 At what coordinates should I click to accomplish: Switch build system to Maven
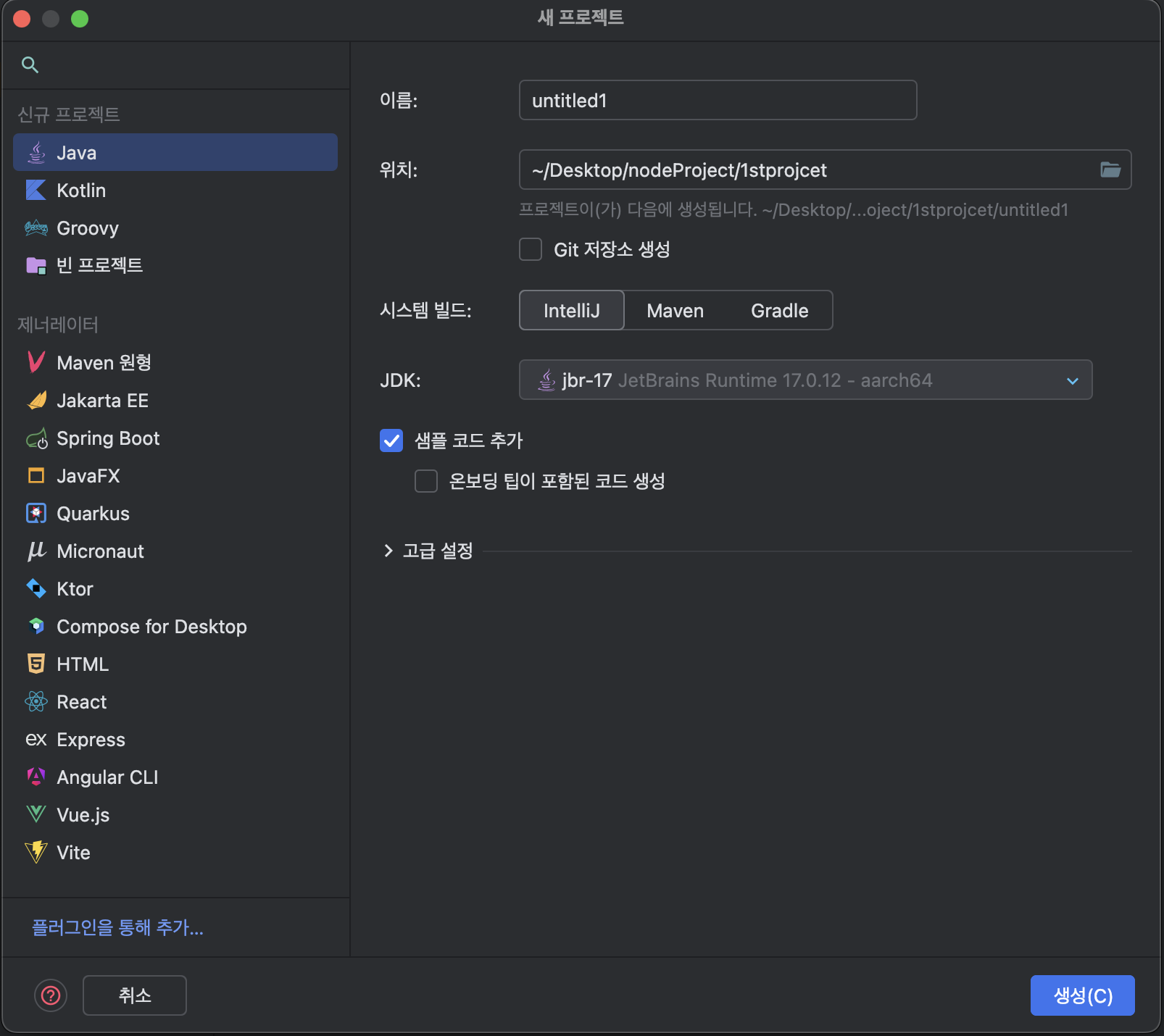click(x=675, y=310)
